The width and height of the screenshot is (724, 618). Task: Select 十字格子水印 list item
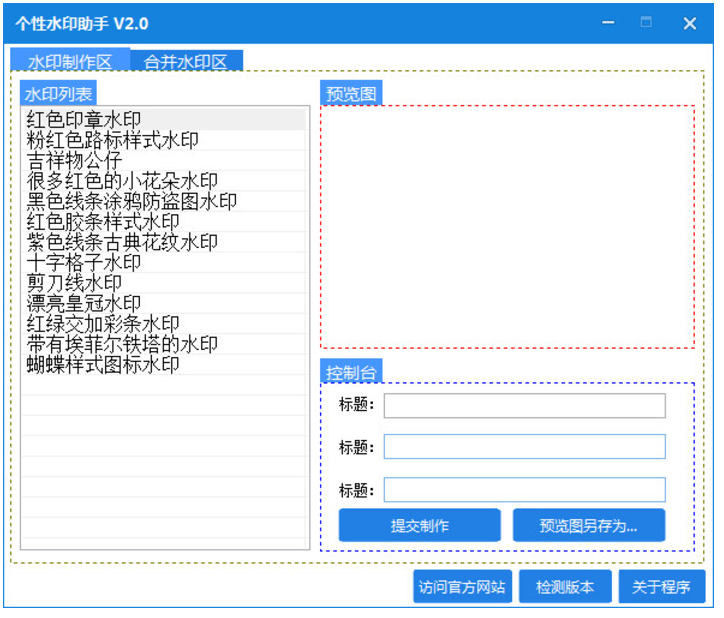(84, 262)
